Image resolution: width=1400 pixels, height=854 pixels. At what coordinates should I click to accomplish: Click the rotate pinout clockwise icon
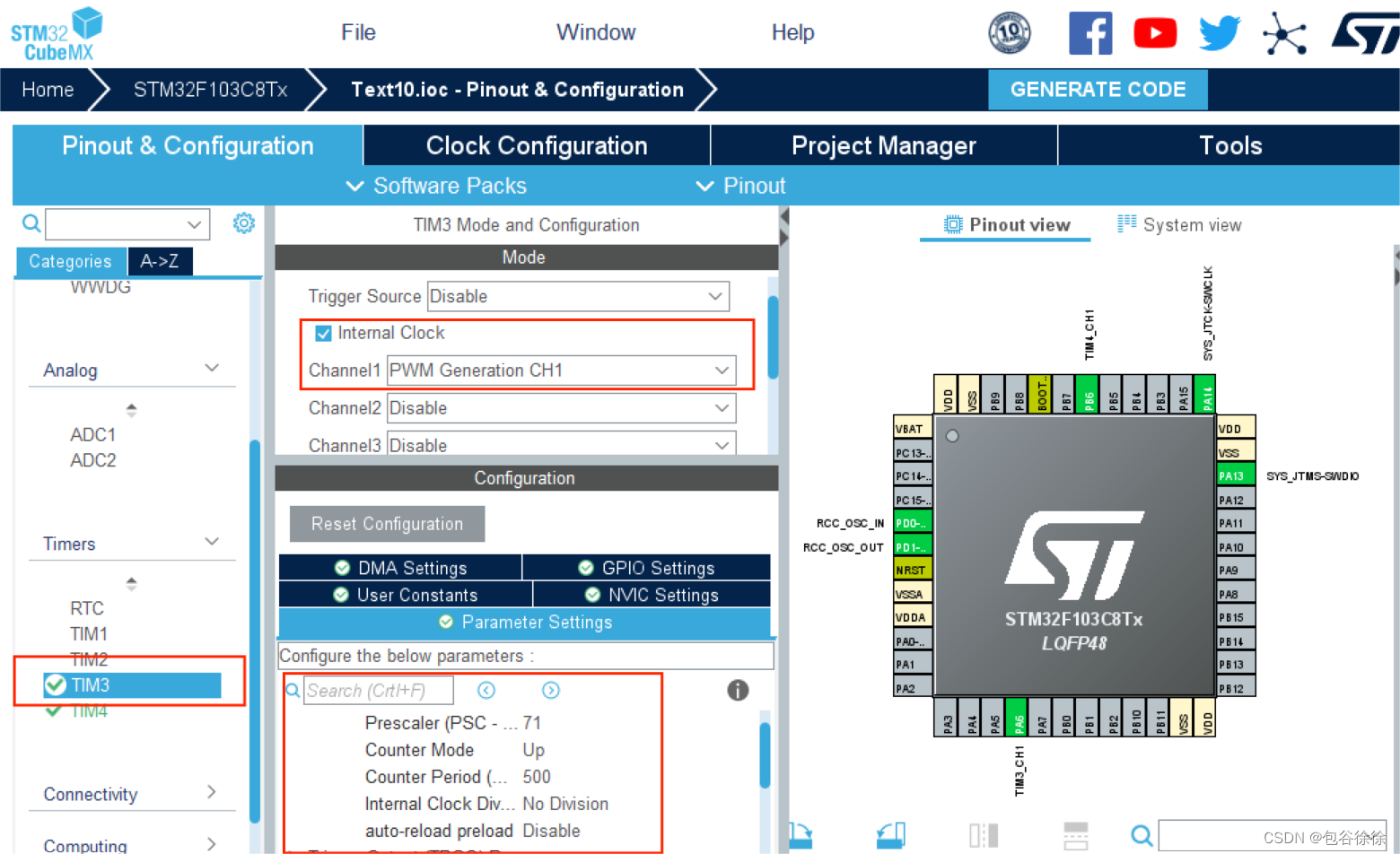click(801, 836)
